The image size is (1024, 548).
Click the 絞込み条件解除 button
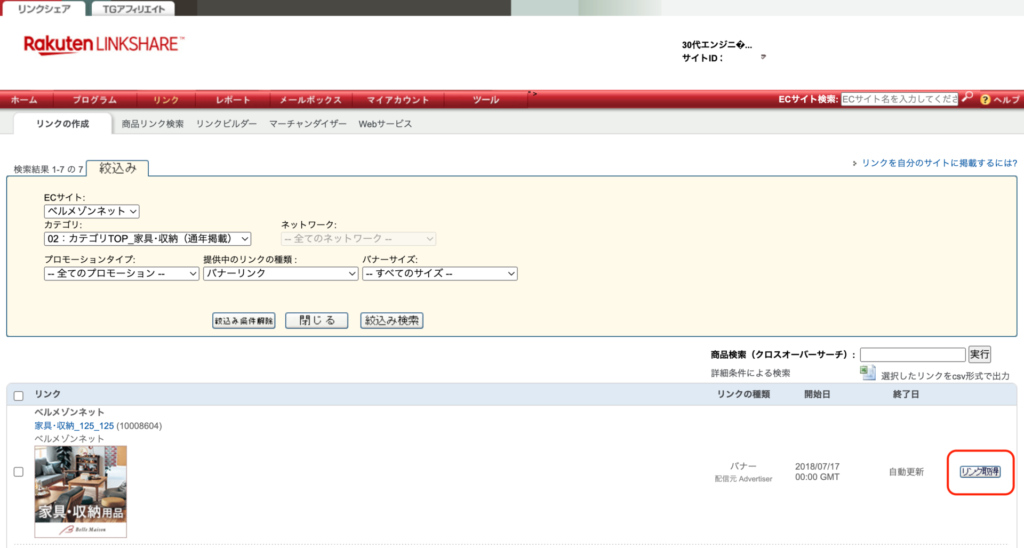pyautogui.click(x=243, y=321)
